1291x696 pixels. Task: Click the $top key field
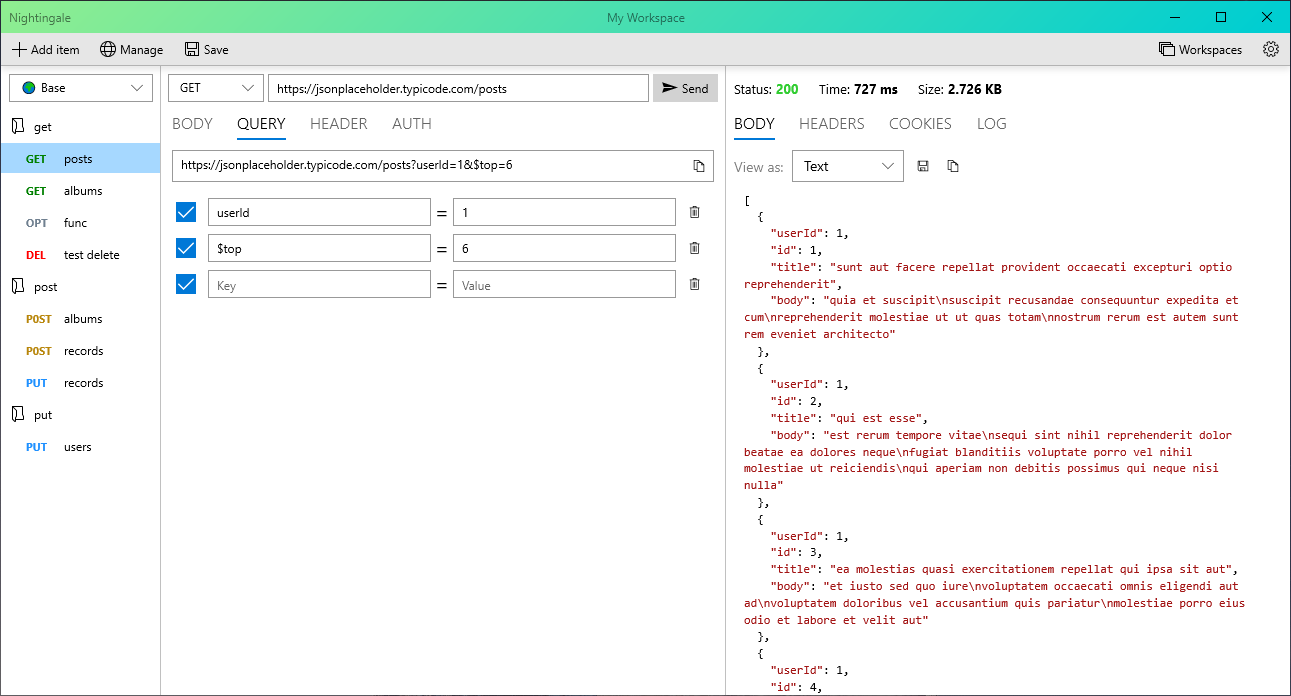point(319,248)
